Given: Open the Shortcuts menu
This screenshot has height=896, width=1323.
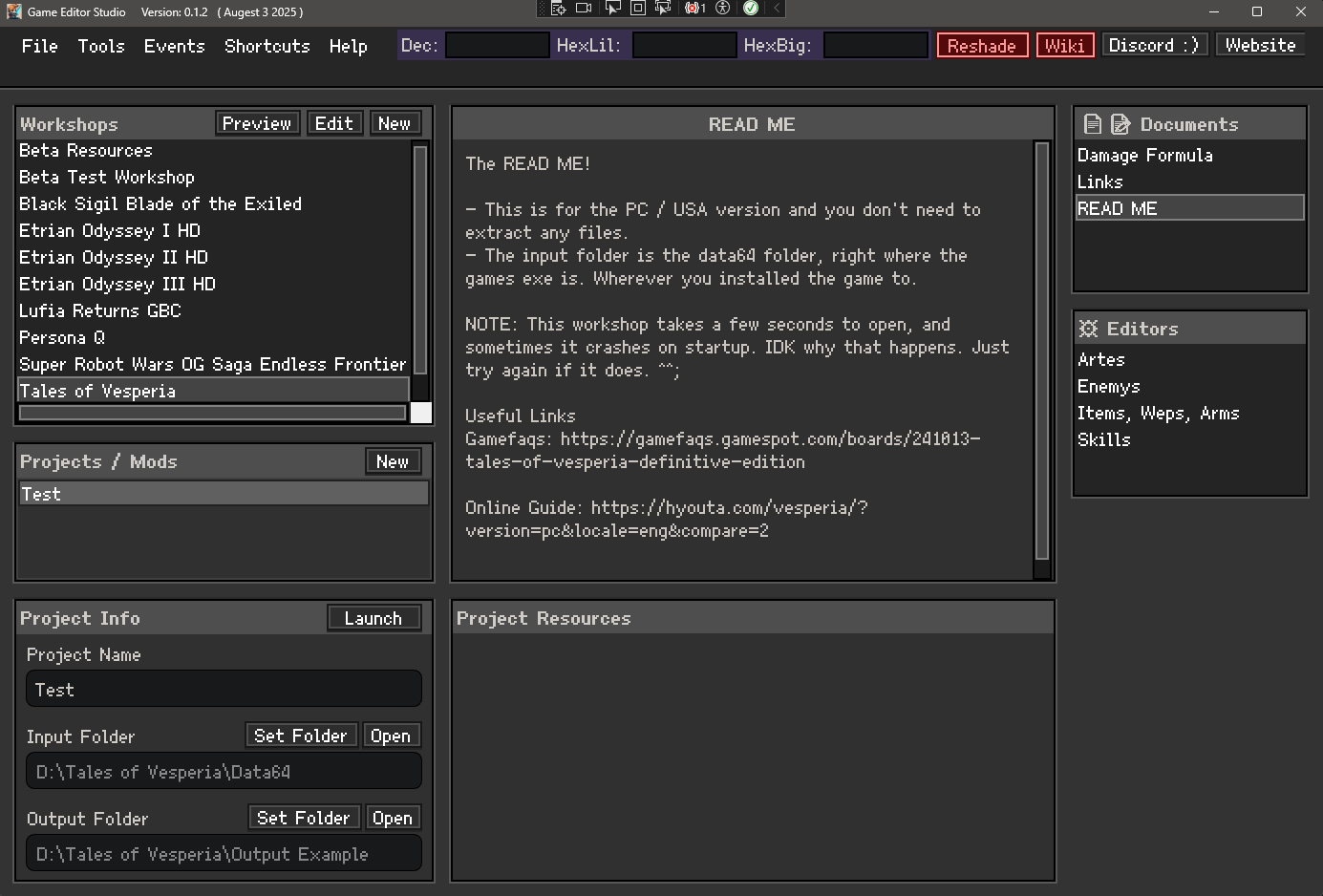Looking at the screenshot, I should point(267,46).
